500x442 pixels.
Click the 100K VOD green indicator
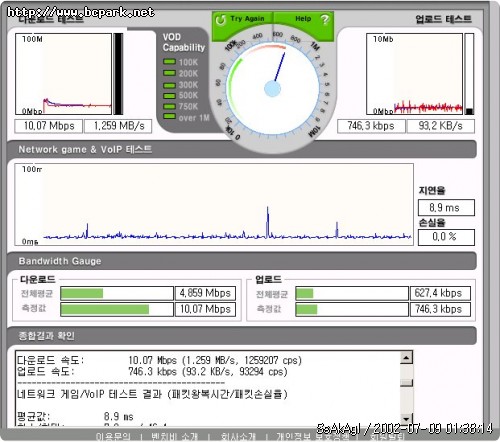tap(169, 62)
